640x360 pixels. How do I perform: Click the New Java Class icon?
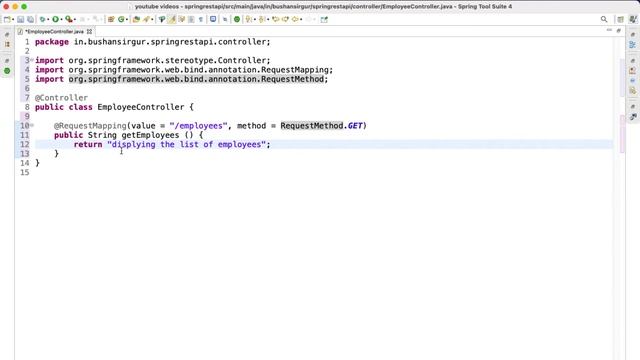(121, 19)
